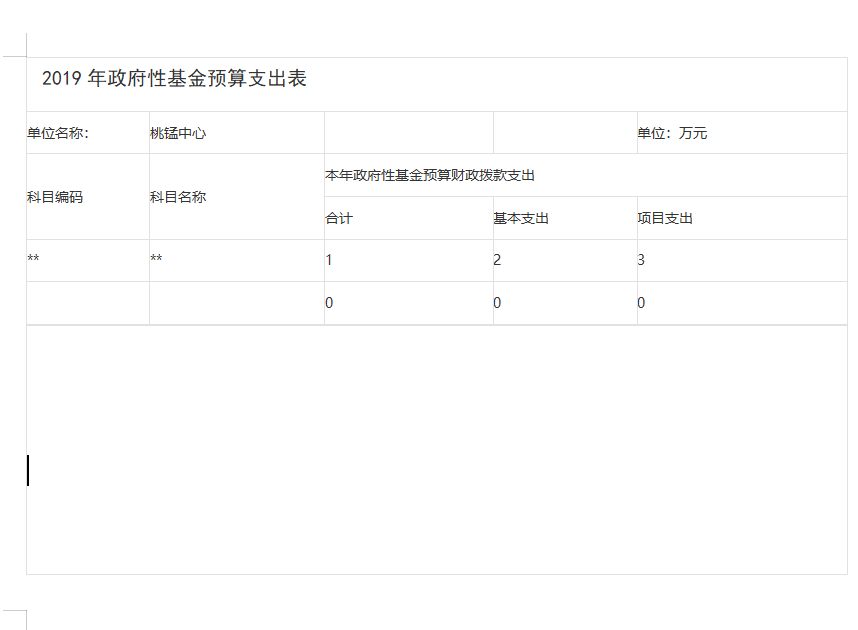Select the "单位名称:" label cell

(58, 133)
